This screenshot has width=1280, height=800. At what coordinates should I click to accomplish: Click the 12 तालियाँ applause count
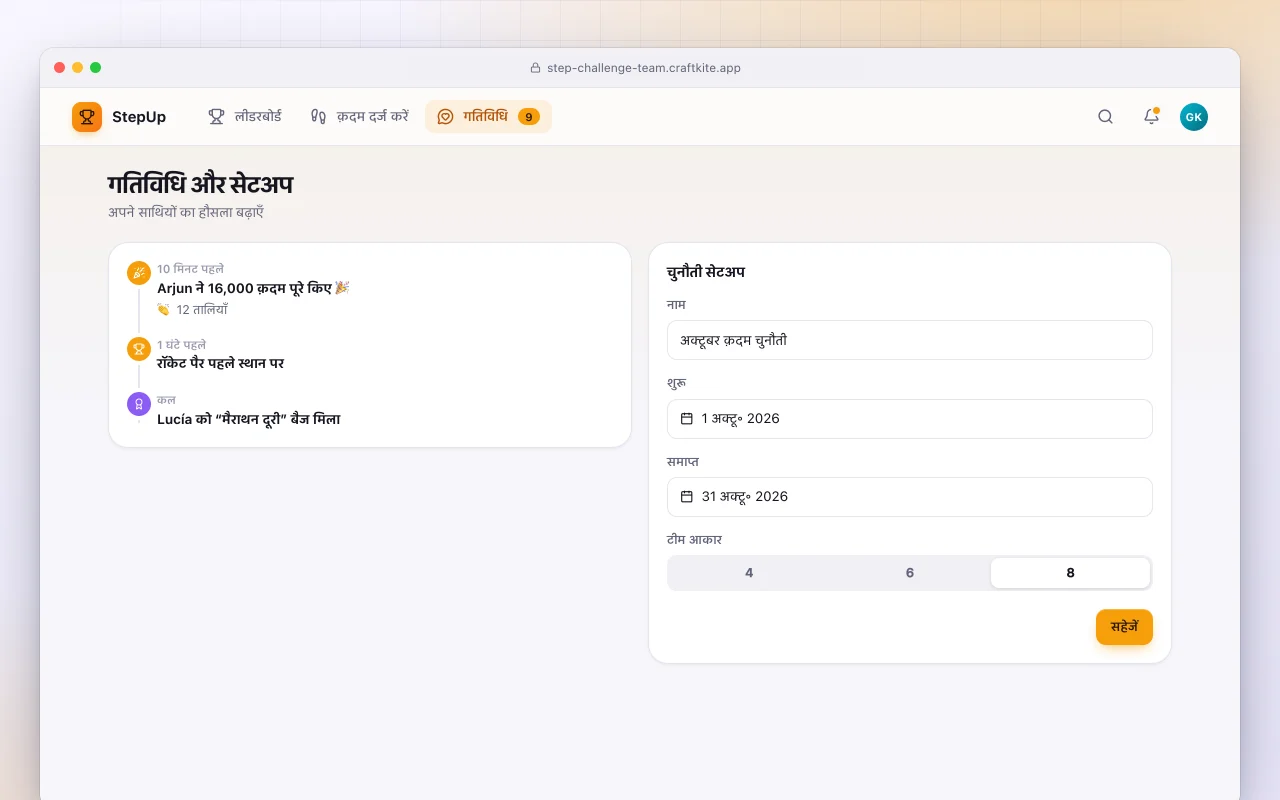coord(202,310)
